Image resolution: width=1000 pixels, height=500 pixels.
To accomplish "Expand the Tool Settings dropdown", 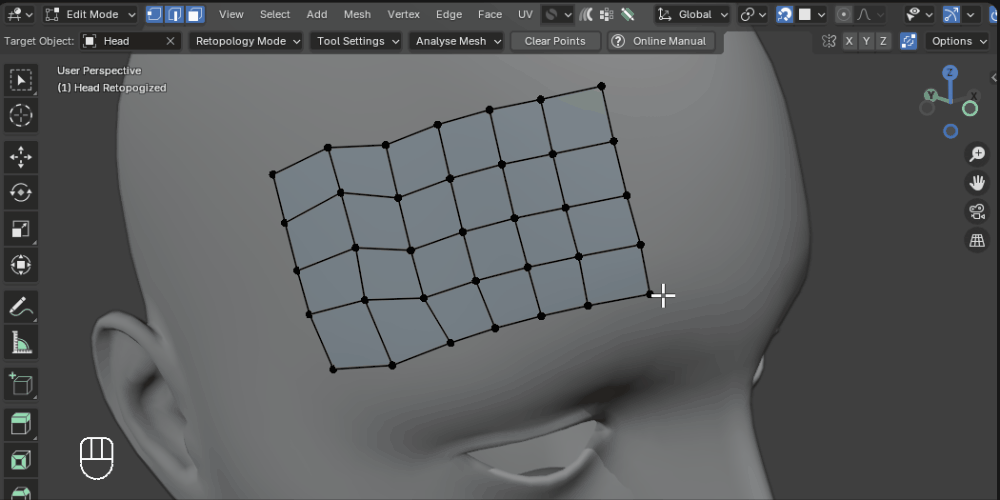I will 358,41.
